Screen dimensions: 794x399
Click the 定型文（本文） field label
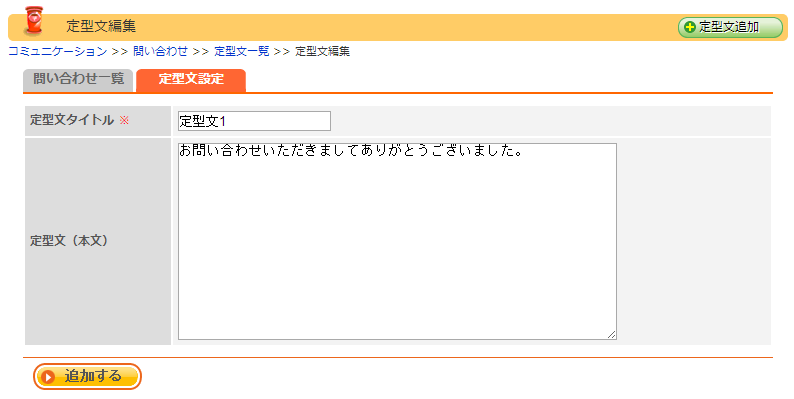pos(68,241)
